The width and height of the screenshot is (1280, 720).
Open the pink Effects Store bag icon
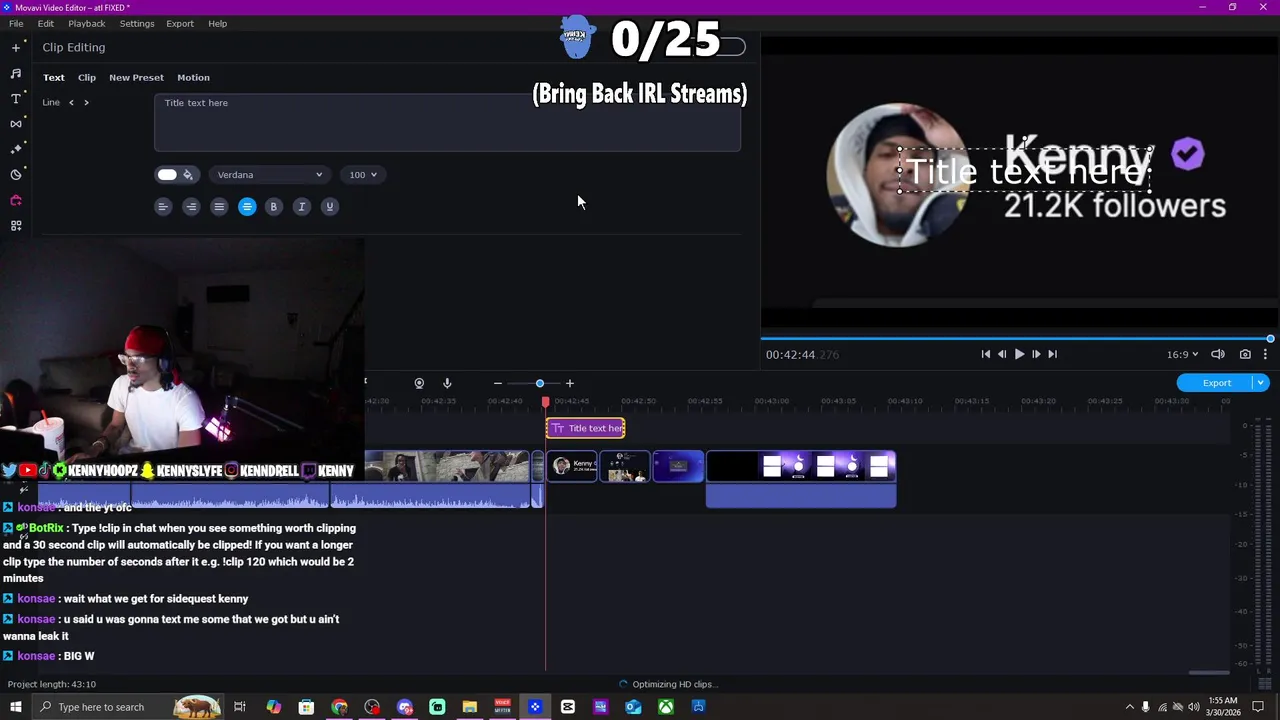(16, 200)
